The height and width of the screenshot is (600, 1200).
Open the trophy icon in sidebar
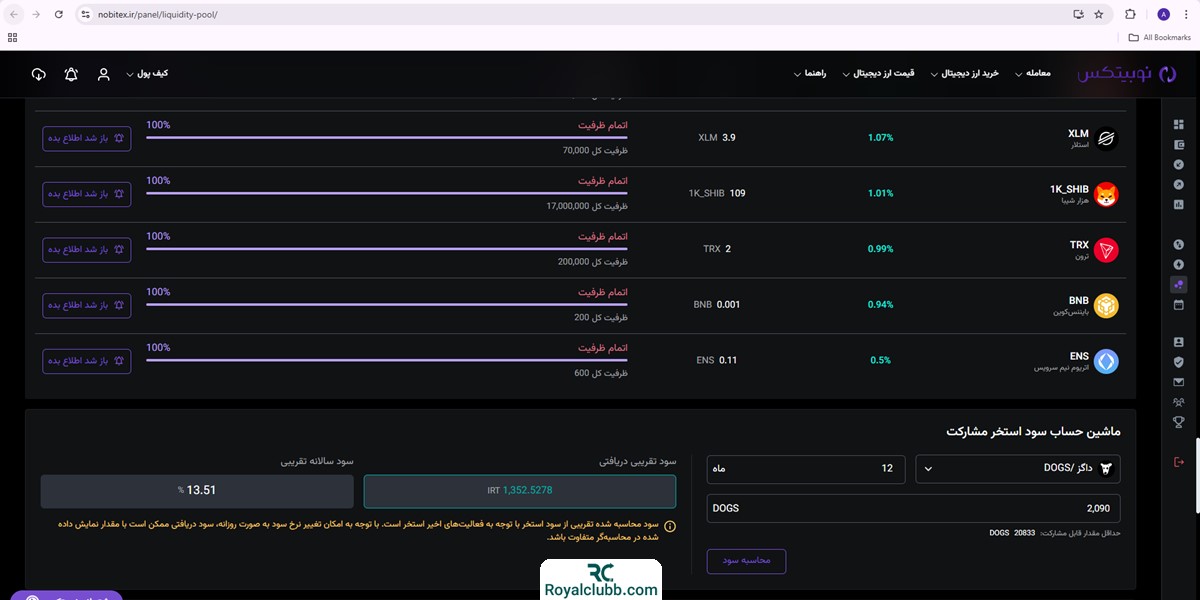pos(1178,422)
